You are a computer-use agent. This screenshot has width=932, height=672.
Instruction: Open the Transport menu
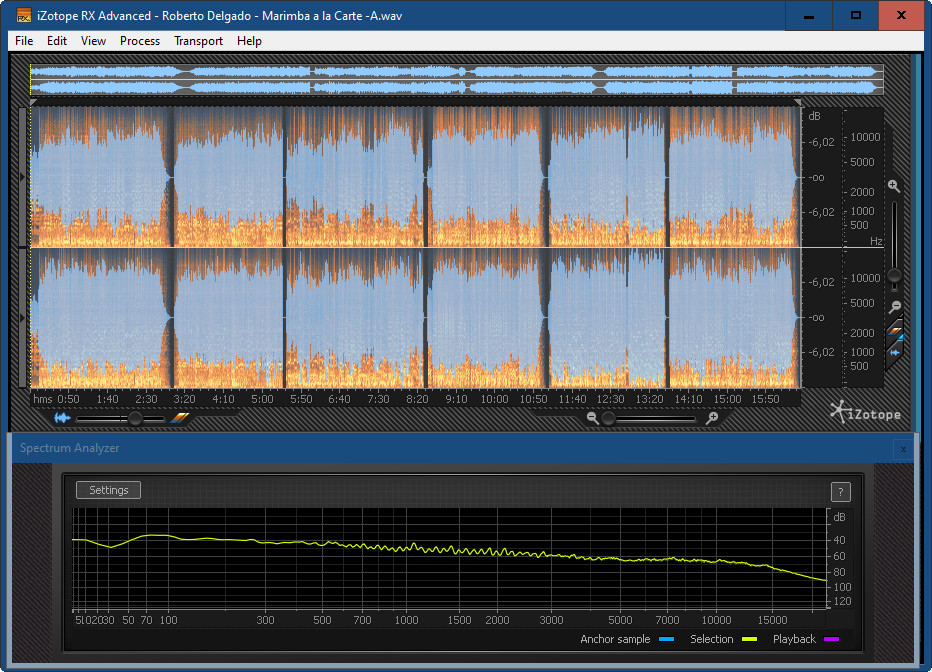tap(198, 41)
